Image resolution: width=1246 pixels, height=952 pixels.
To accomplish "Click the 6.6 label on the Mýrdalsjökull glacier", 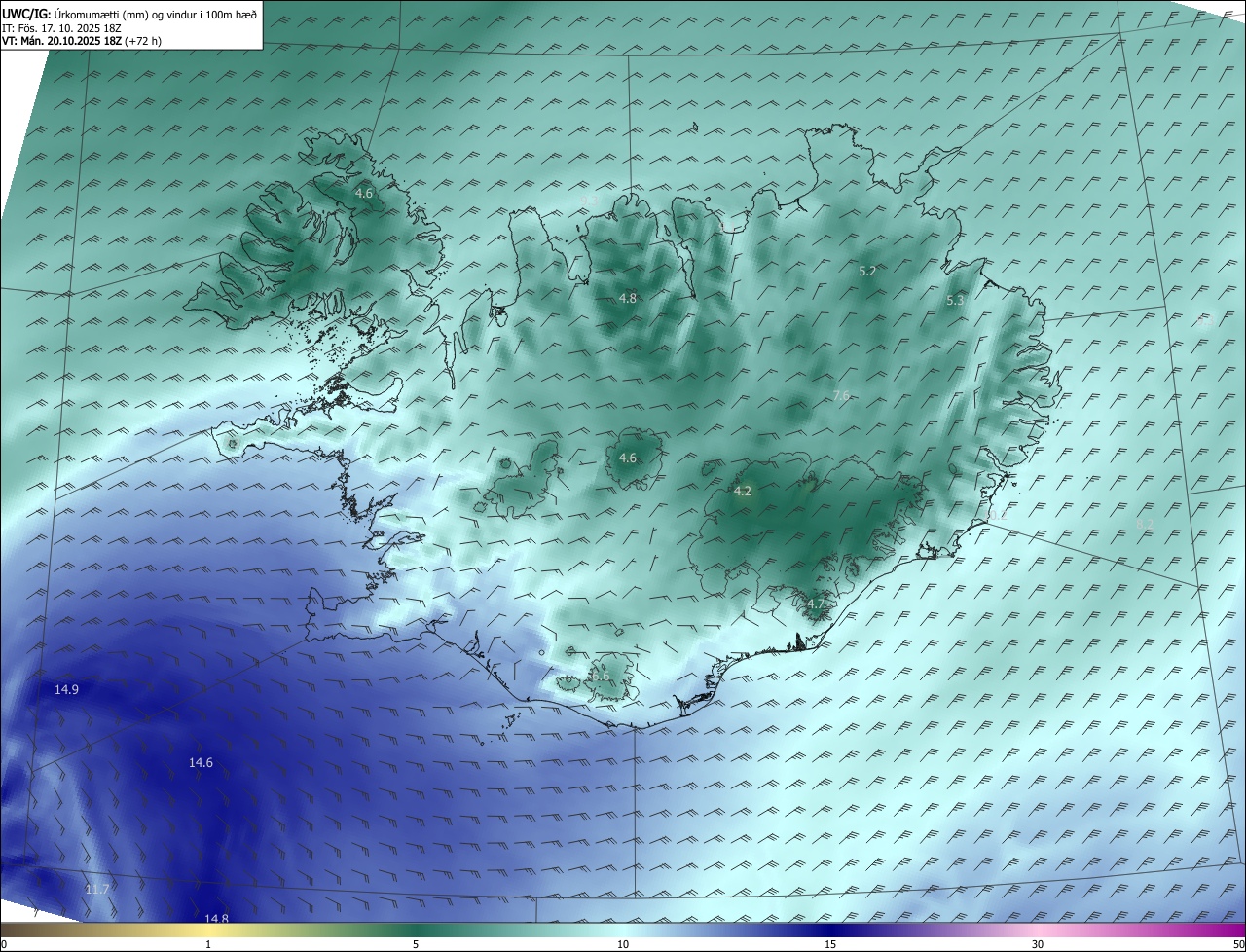I will 601,676.
